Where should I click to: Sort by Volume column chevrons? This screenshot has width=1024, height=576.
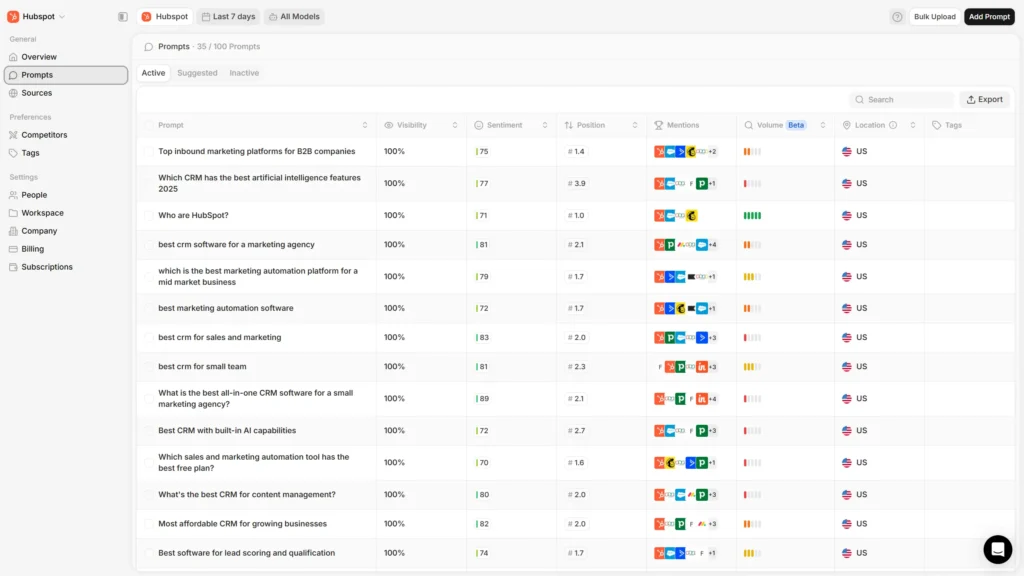(x=823, y=125)
